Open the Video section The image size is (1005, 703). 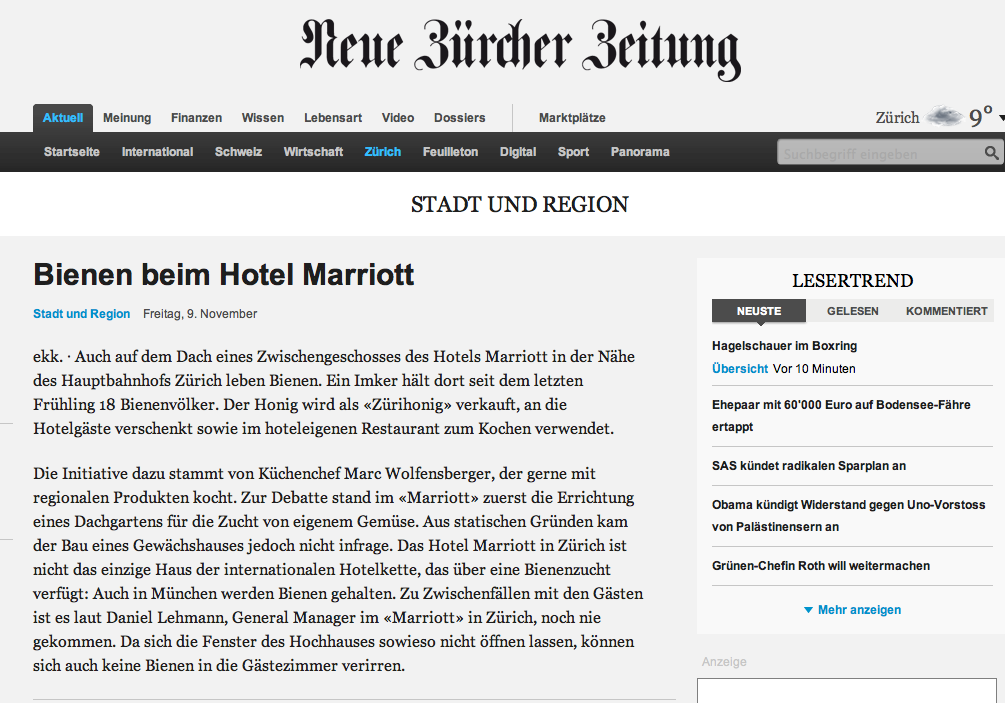[x=398, y=118]
